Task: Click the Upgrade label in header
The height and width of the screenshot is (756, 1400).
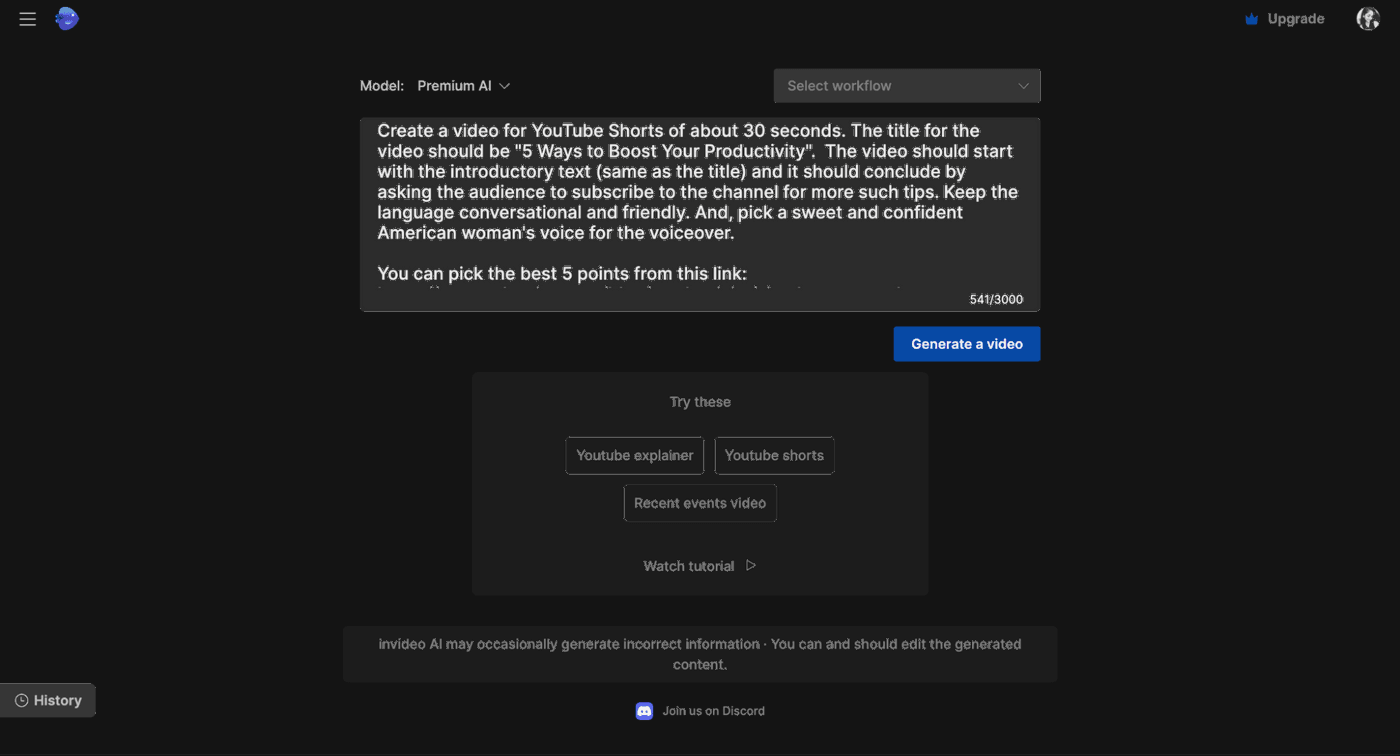Action: click(x=1295, y=19)
